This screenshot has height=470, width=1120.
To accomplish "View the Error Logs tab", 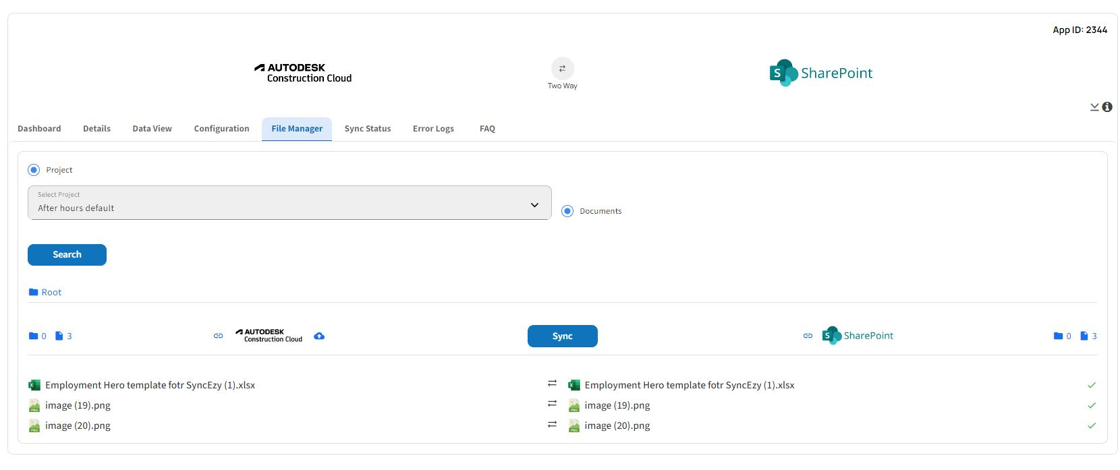I will click(434, 129).
